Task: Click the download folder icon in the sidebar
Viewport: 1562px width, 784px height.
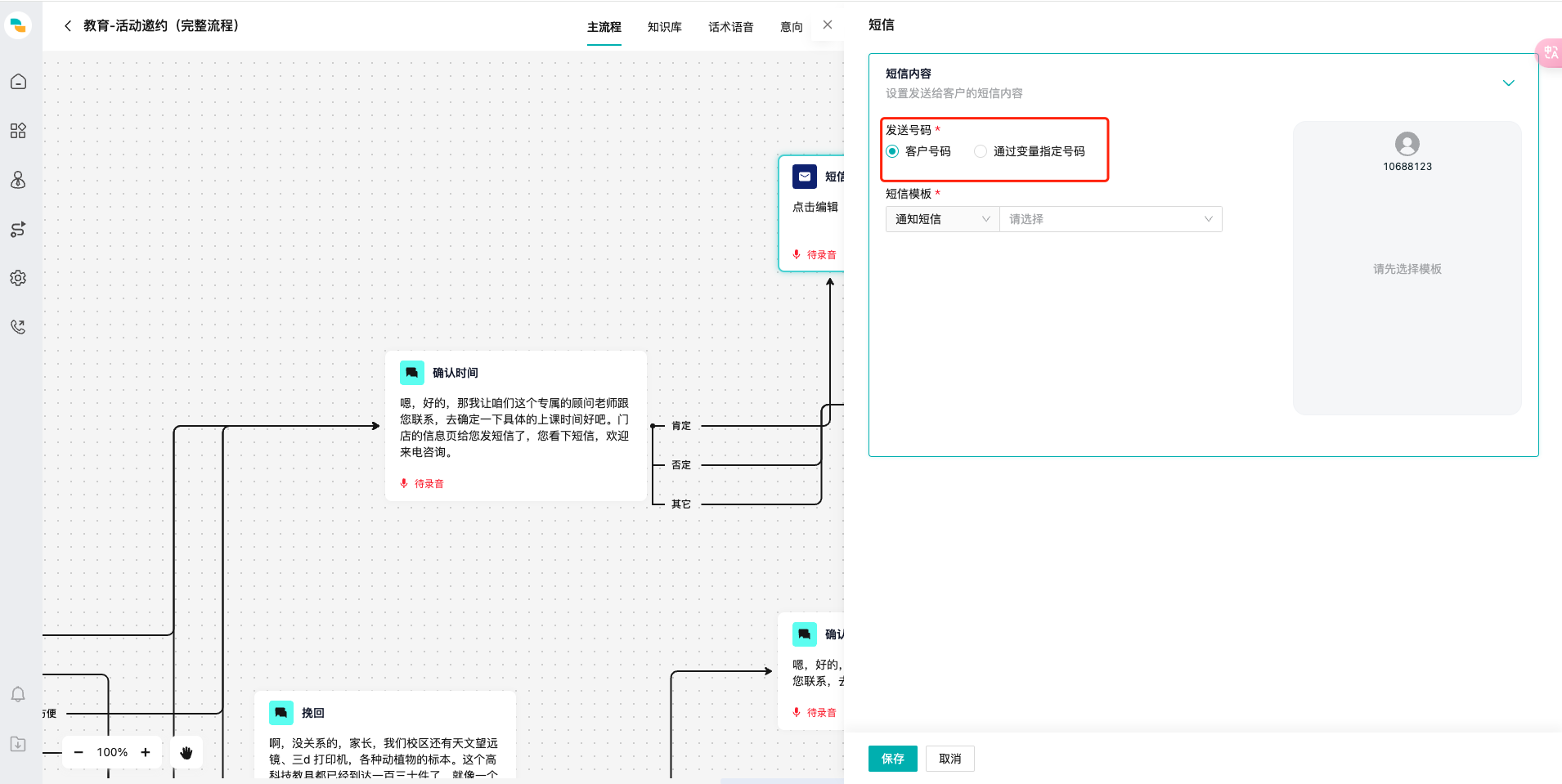Action: pyautogui.click(x=18, y=744)
